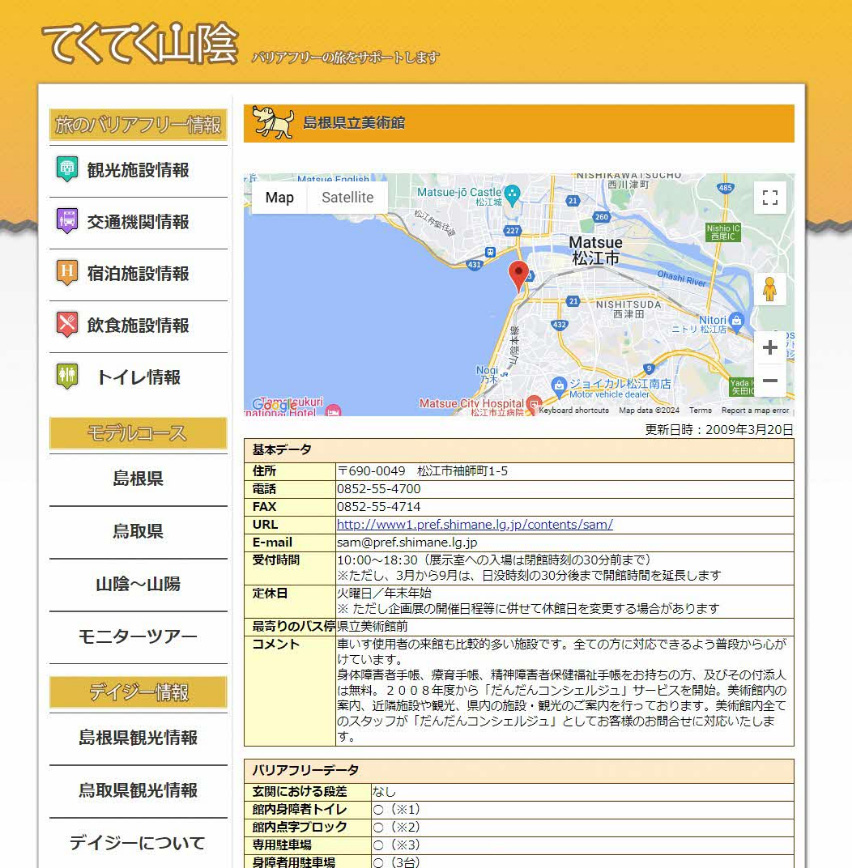
Task: Open the museum URL pref.shimane.lg.jp link
Action: pos(475,524)
